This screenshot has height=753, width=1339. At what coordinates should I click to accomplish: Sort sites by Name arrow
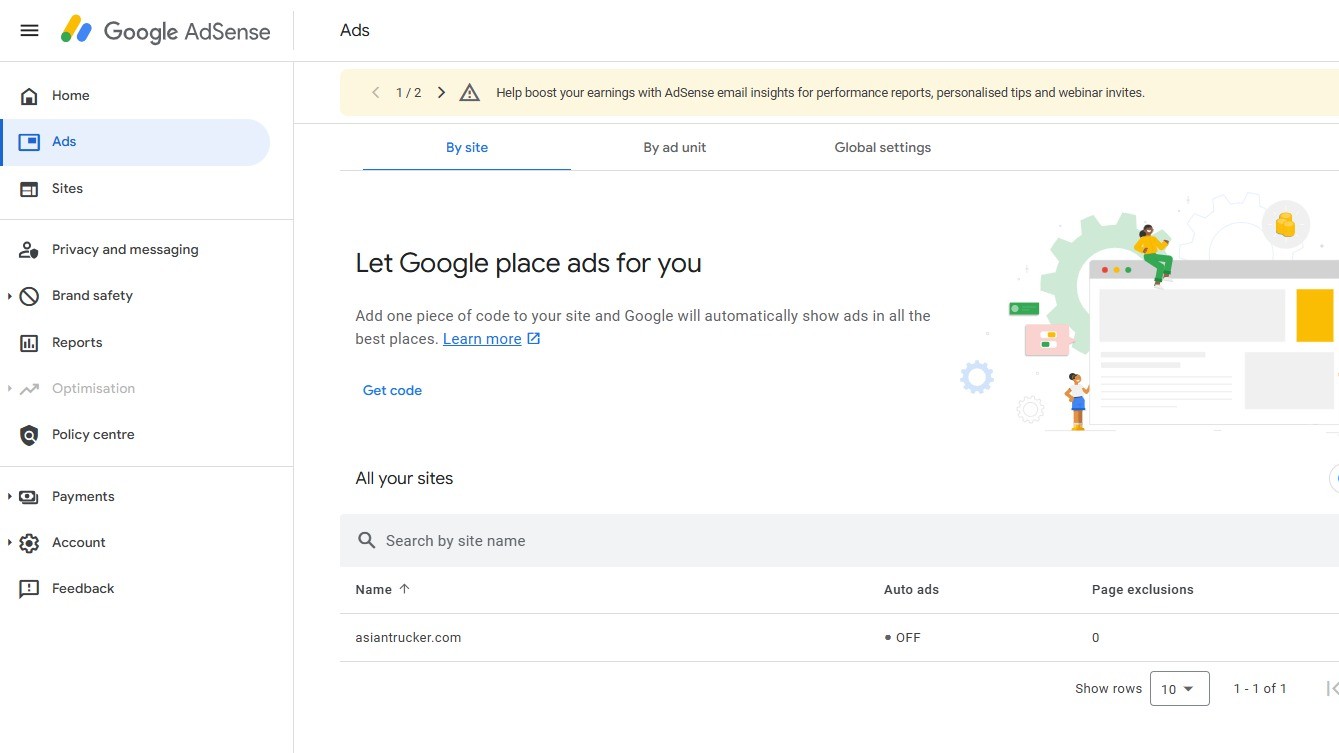pyautogui.click(x=404, y=589)
